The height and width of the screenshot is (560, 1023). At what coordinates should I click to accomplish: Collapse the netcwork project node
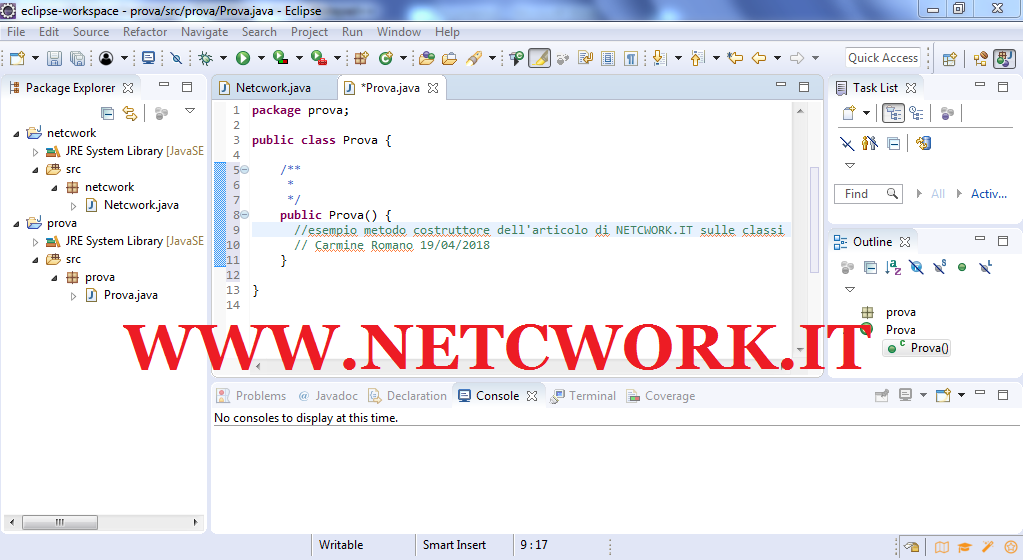tap(17, 133)
